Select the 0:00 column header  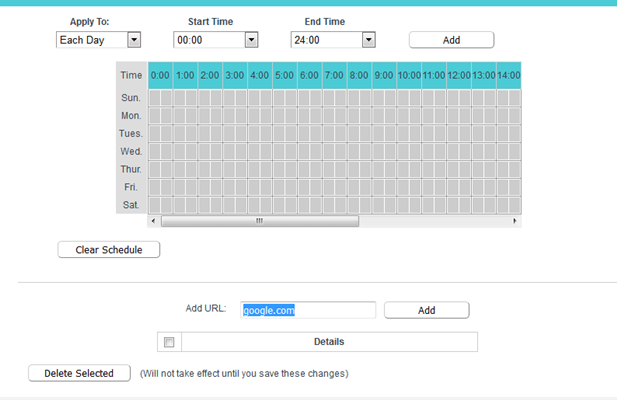[160, 75]
